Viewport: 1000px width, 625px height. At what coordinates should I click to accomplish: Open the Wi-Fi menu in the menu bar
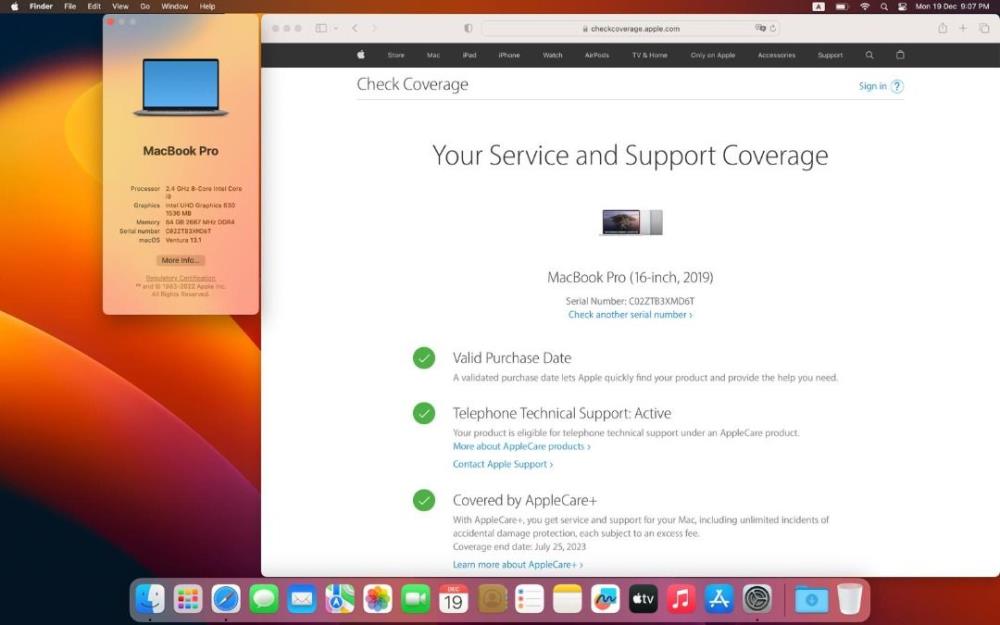[x=865, y=6]
